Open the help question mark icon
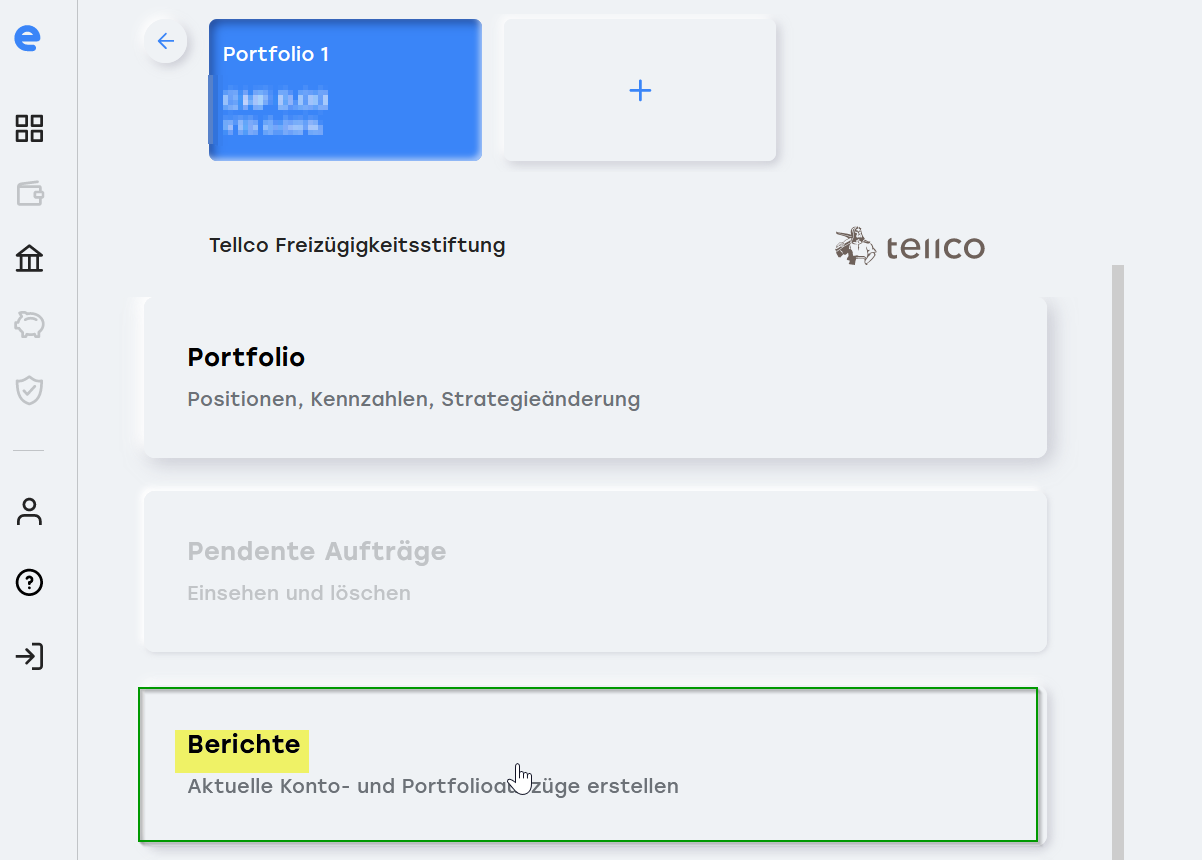 coord(29,583)
